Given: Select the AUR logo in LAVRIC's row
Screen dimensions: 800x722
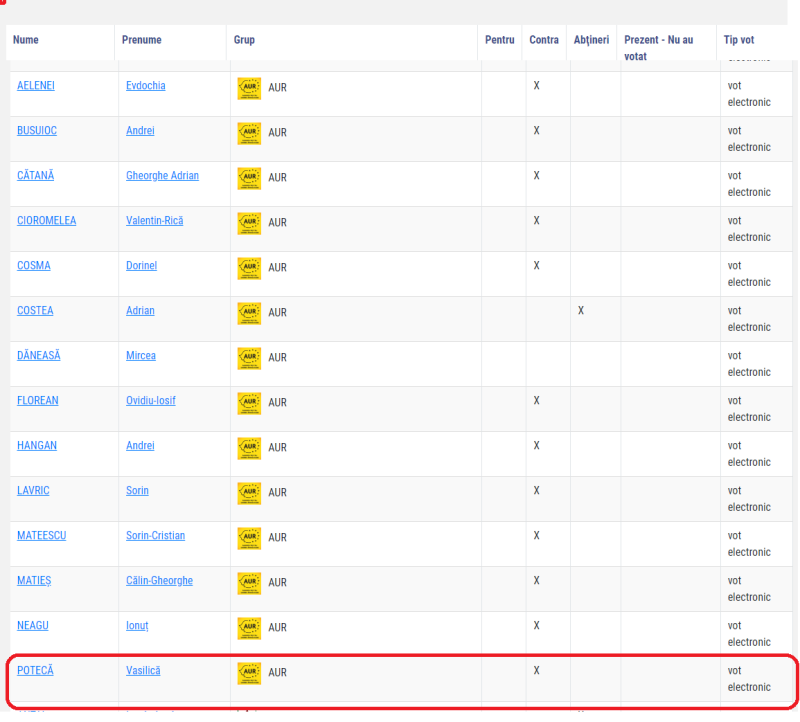Looking at the screenshot, I should coord(249,493).
